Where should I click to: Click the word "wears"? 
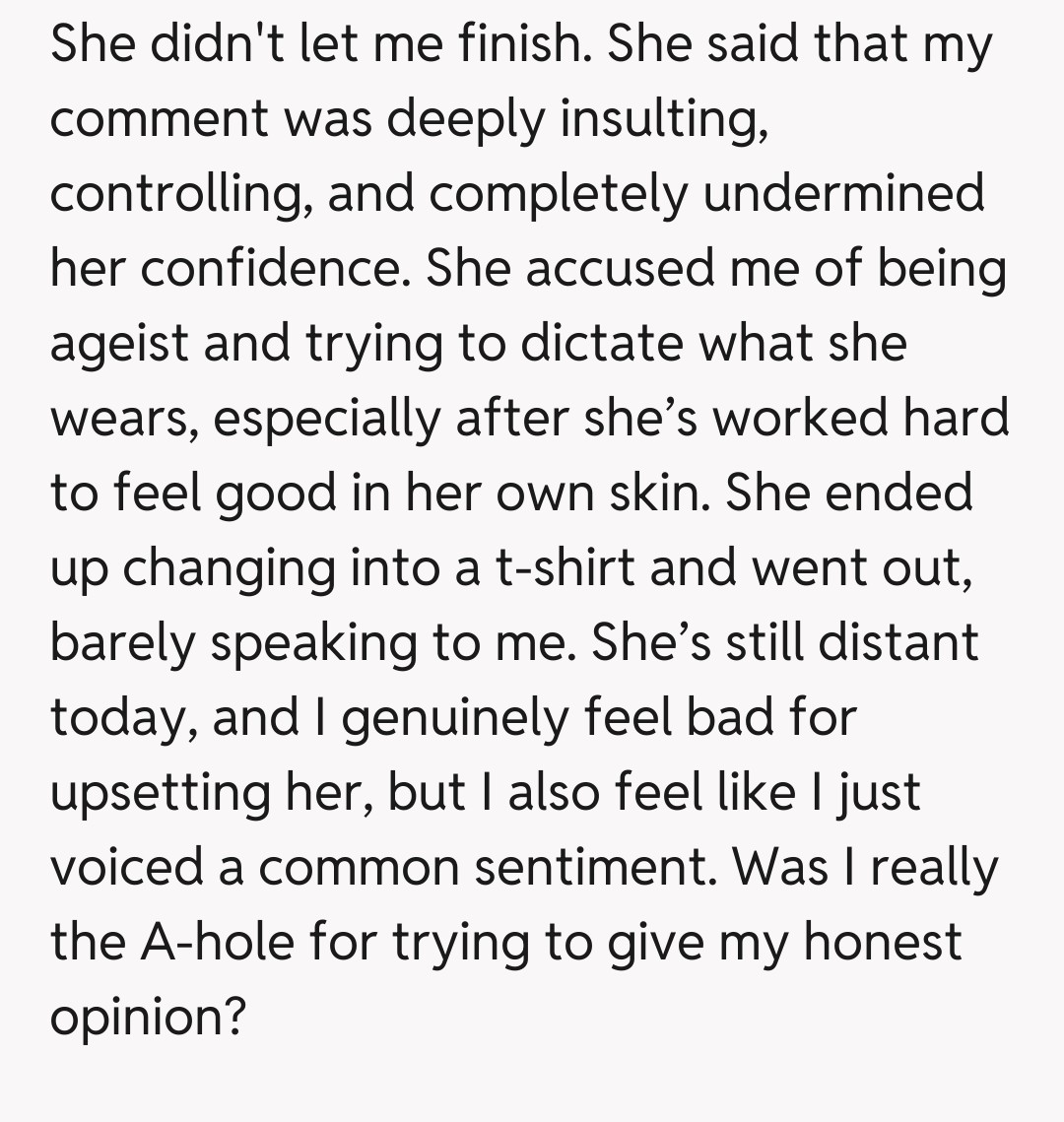click(119, 418)
